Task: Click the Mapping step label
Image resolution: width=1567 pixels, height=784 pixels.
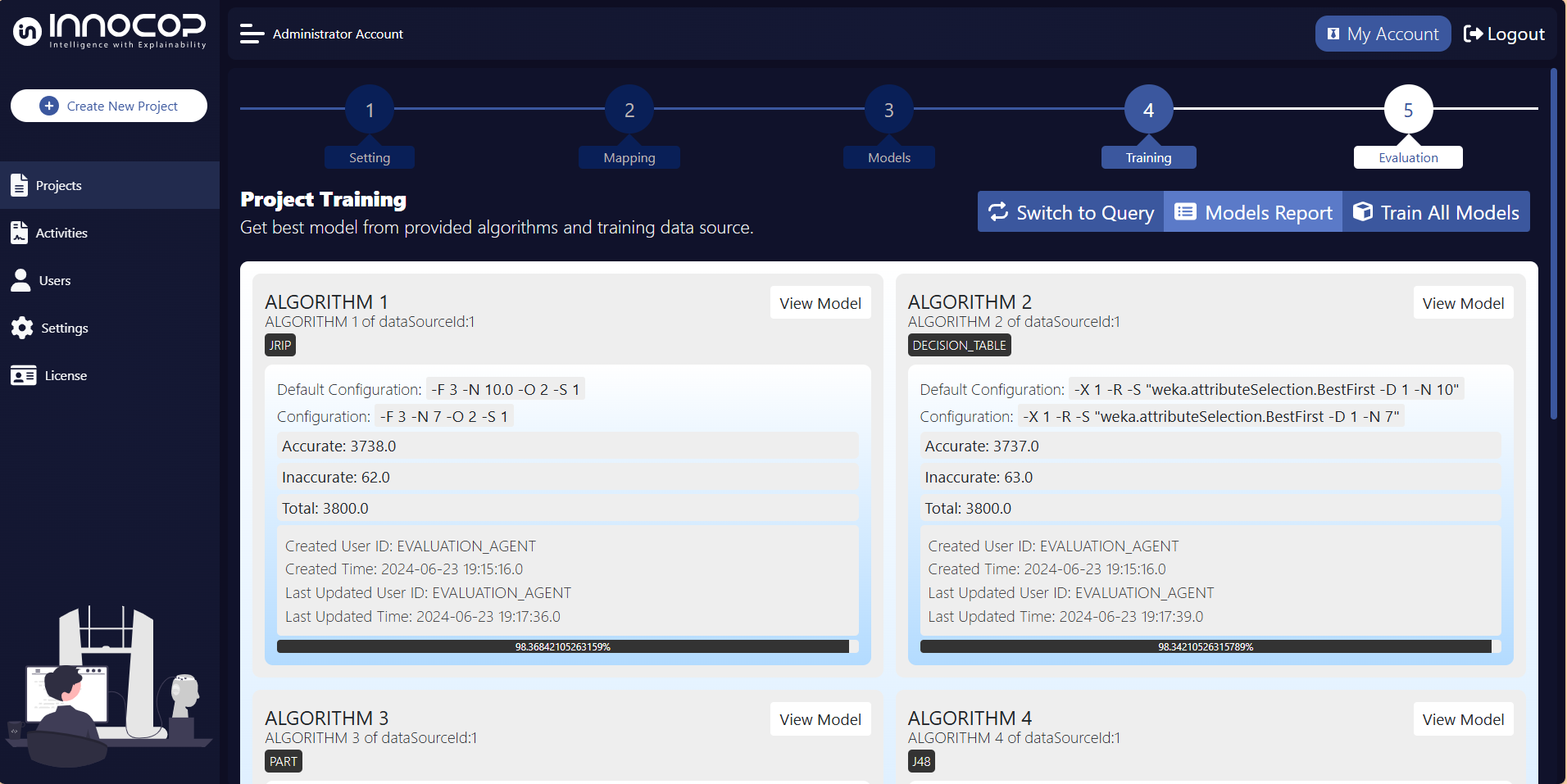Action: coord(629,157)
